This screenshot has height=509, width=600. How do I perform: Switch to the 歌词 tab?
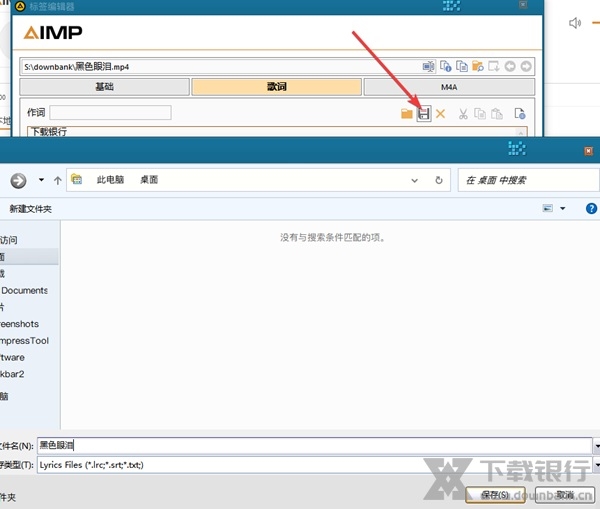point(276,86)
